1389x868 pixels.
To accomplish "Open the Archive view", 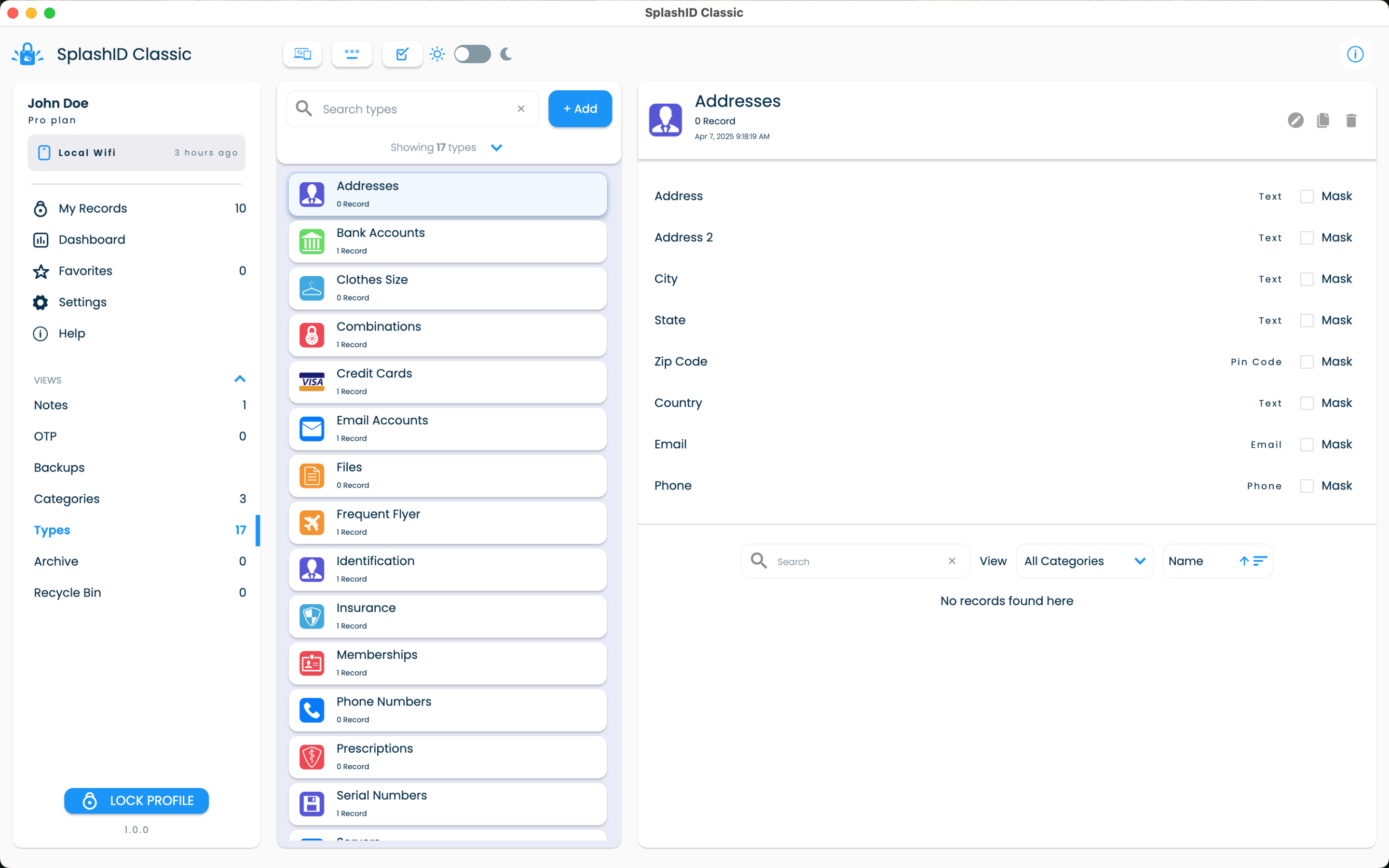I will point(139,561).
